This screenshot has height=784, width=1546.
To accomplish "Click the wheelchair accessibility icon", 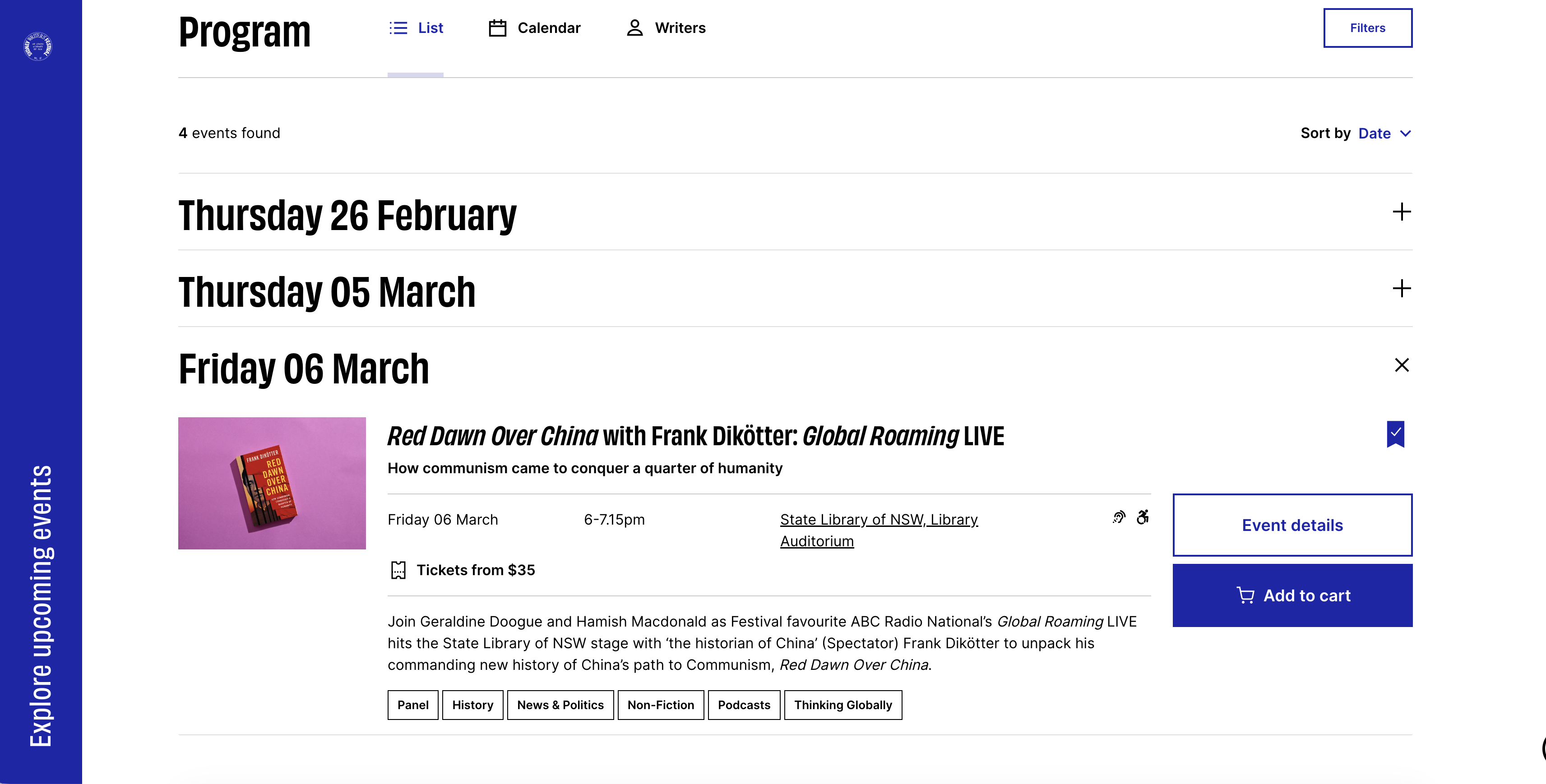I will pos(1143,517).
